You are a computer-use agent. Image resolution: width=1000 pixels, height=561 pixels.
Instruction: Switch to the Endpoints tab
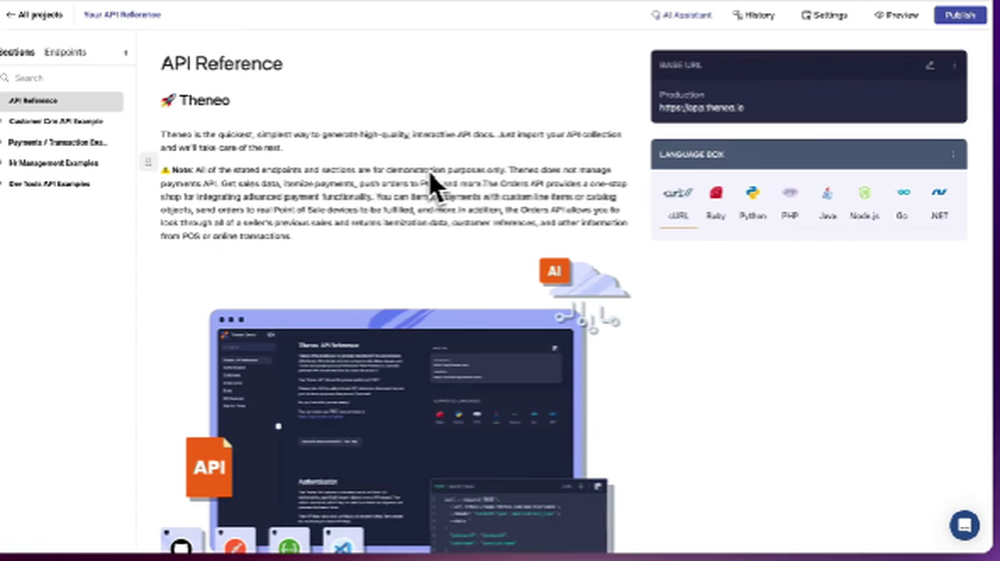65,52
